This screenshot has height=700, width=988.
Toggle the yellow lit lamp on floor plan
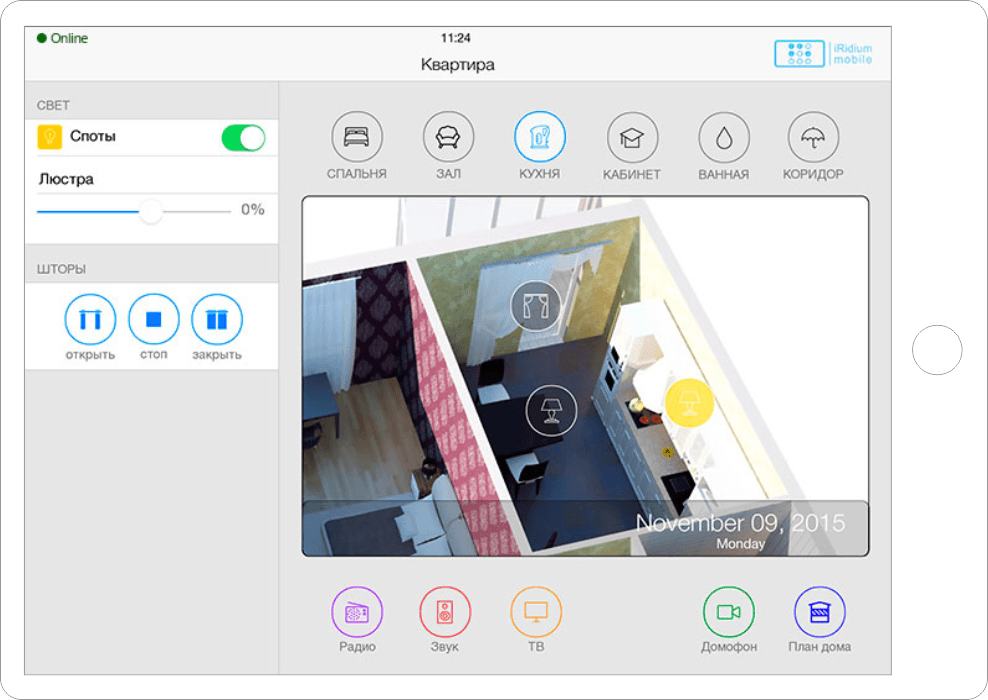click(689, 403)
